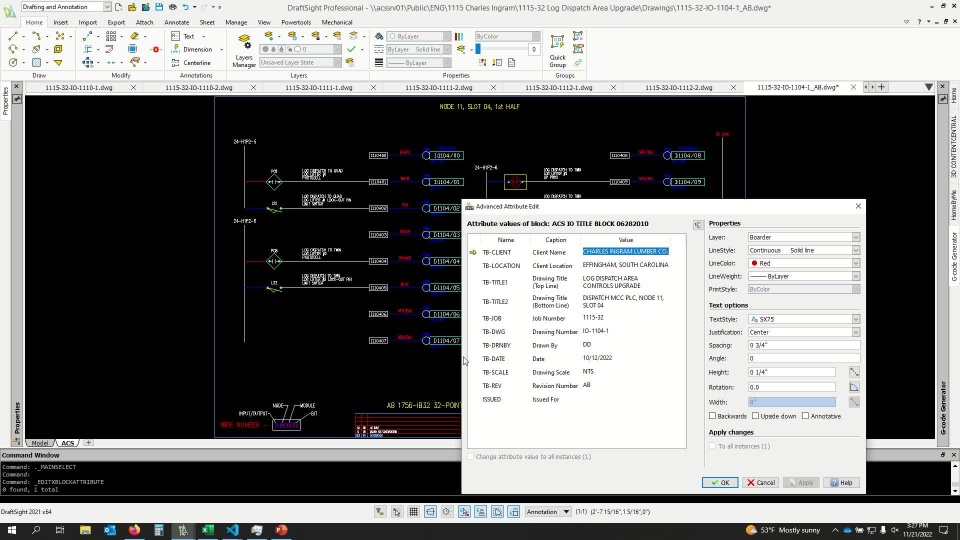
Task: Pick the text height from drawing icon
Action: tap(854, 372)
